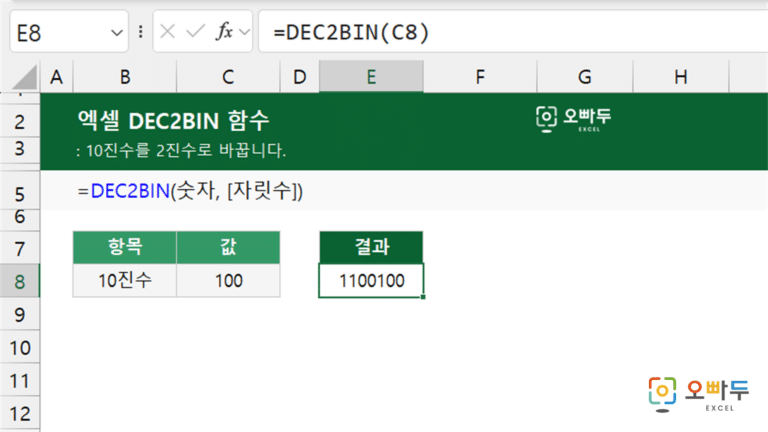
Task: Click the Name Box showing E8
Action: (x=69, y=32)
